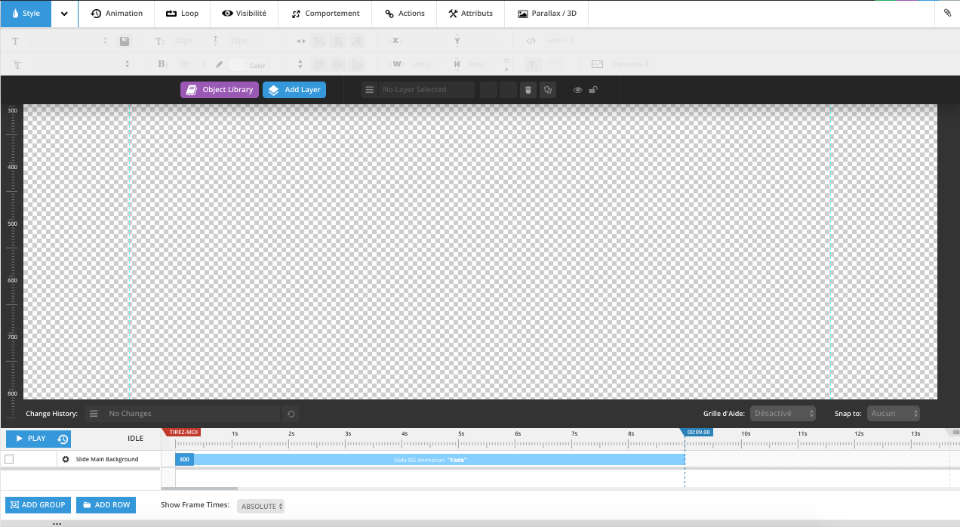
Task: Click the Change History reset icon
Action: [291, 413]
